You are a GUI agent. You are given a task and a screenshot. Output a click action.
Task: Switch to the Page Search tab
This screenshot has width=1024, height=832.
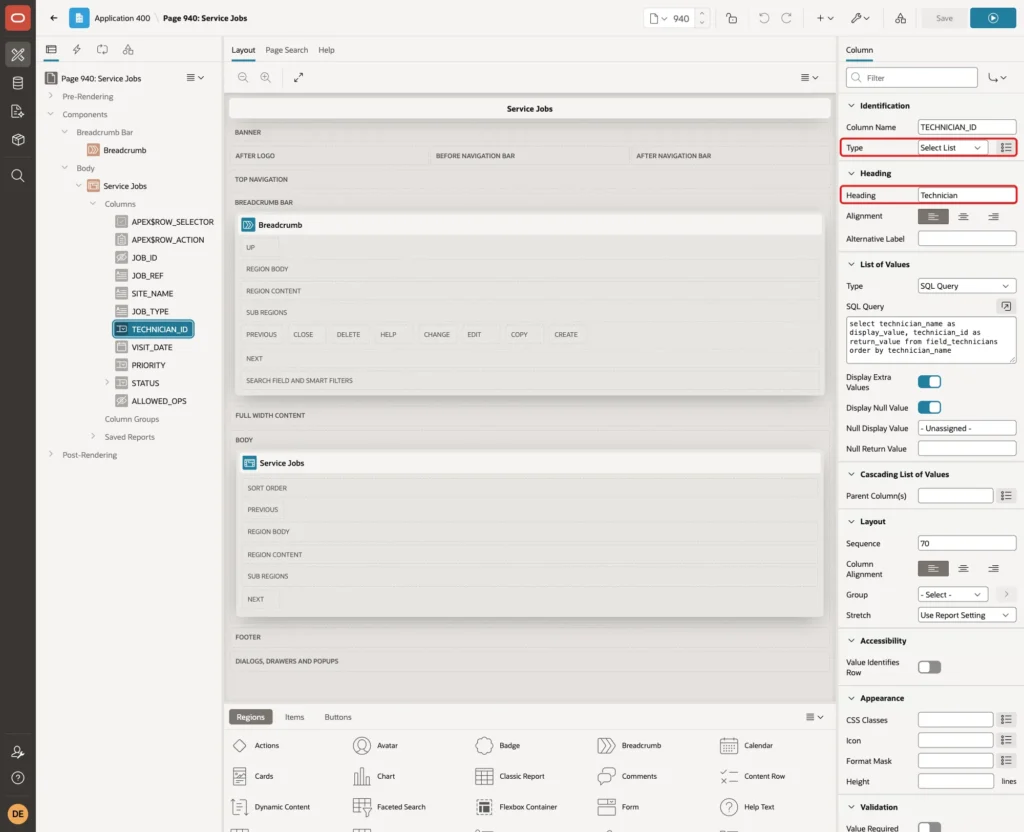pyautogui.click(x=286, y=50)
